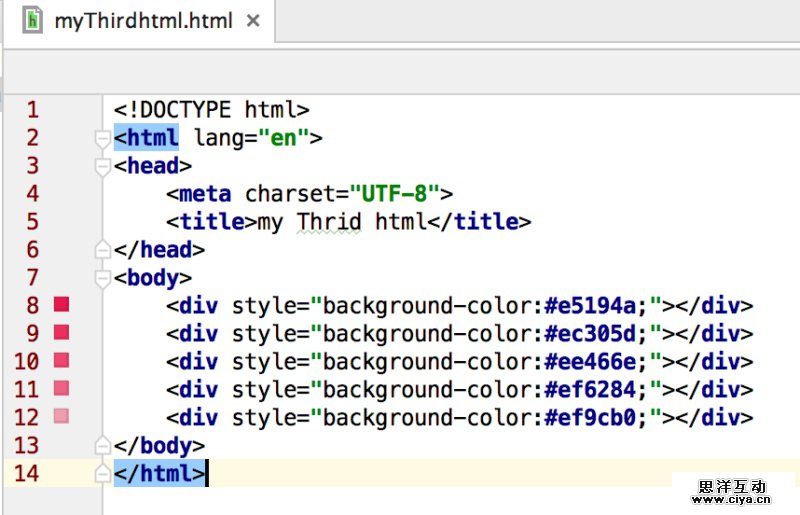Collapse the body section fold marker on line 7
The height and width of the screenshot is (515, 800).
[101, 278]
